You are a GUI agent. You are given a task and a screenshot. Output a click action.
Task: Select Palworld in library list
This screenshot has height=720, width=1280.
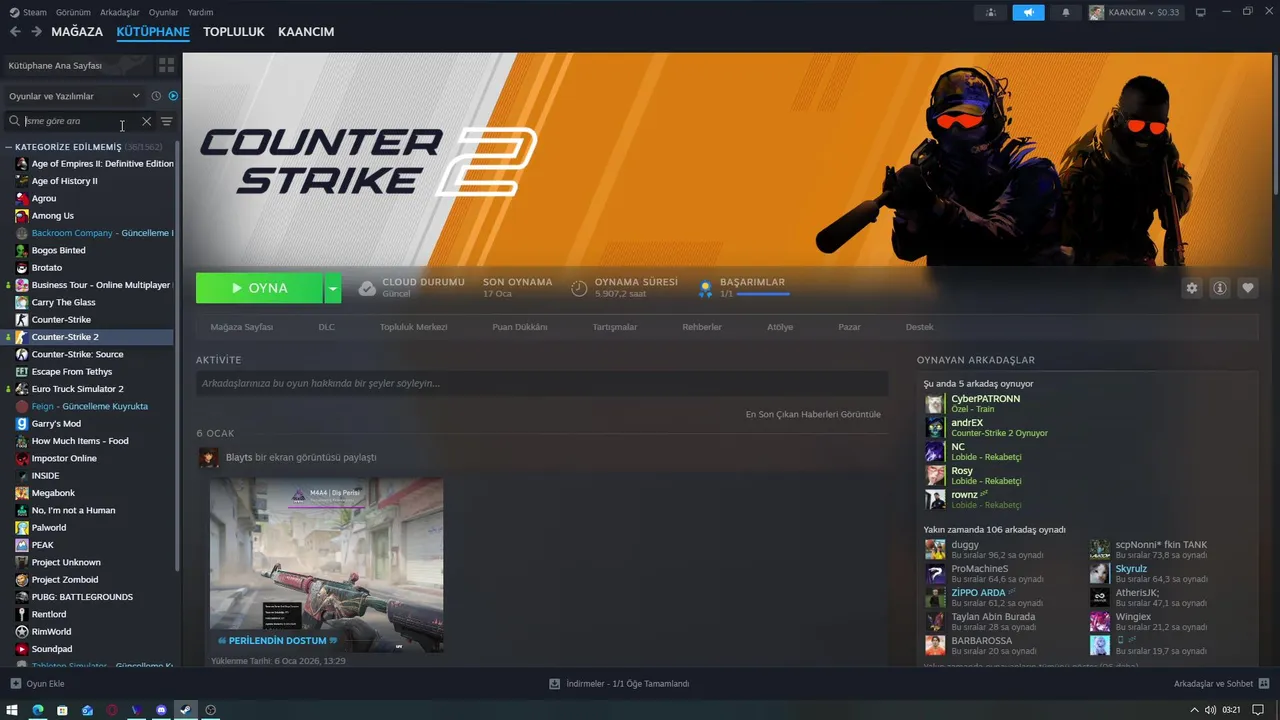(88, 528)
